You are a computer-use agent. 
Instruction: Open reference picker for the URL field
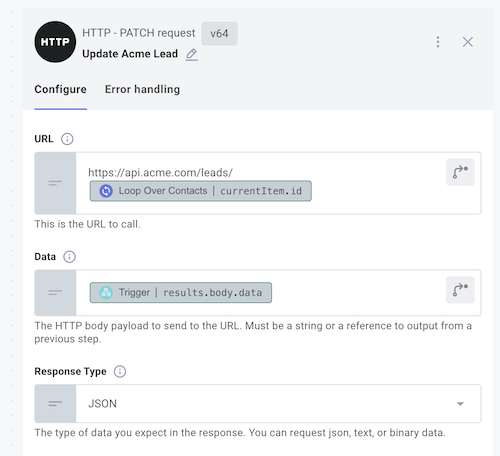(x=460, y=172)
